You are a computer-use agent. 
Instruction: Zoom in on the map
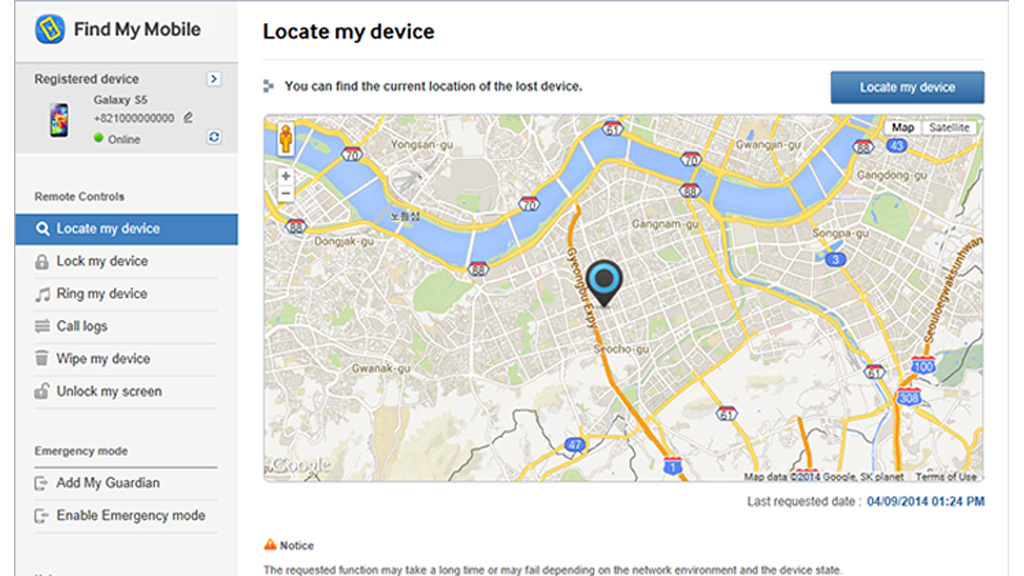click(286, 176)
